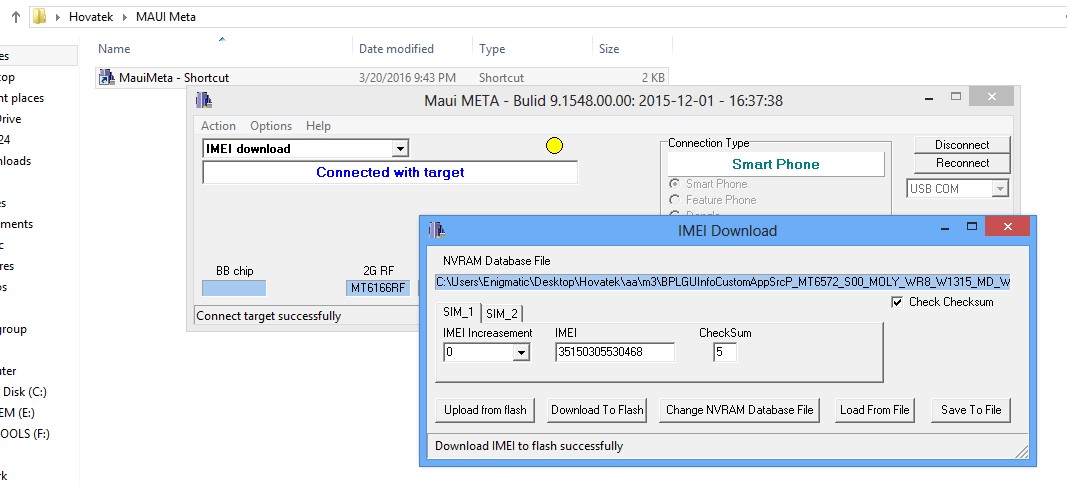Click the folder icon in the address bar
This screenshot has width=1067, height=486.
tap(39, 16)
